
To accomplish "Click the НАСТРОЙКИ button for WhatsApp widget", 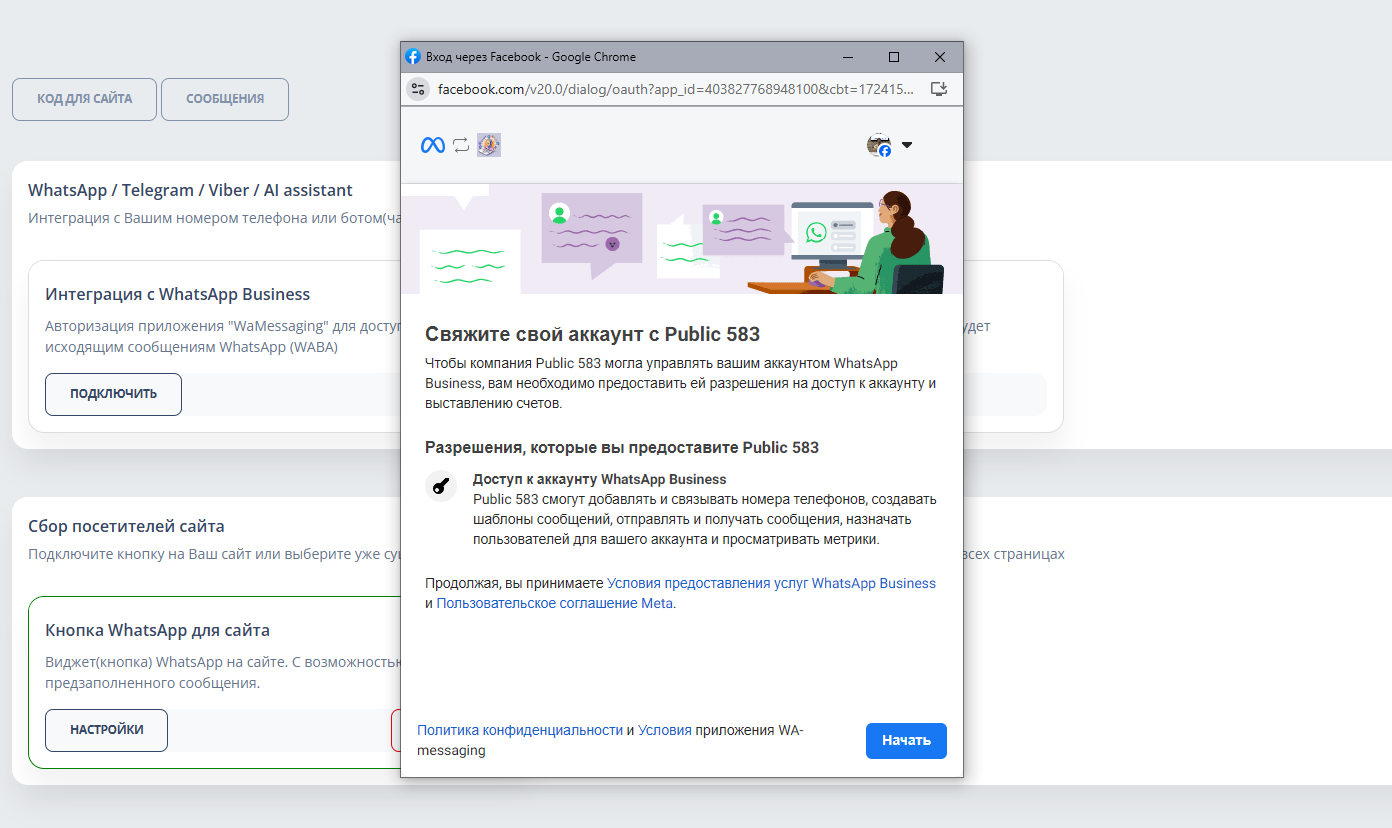I will tap(106, 730).
